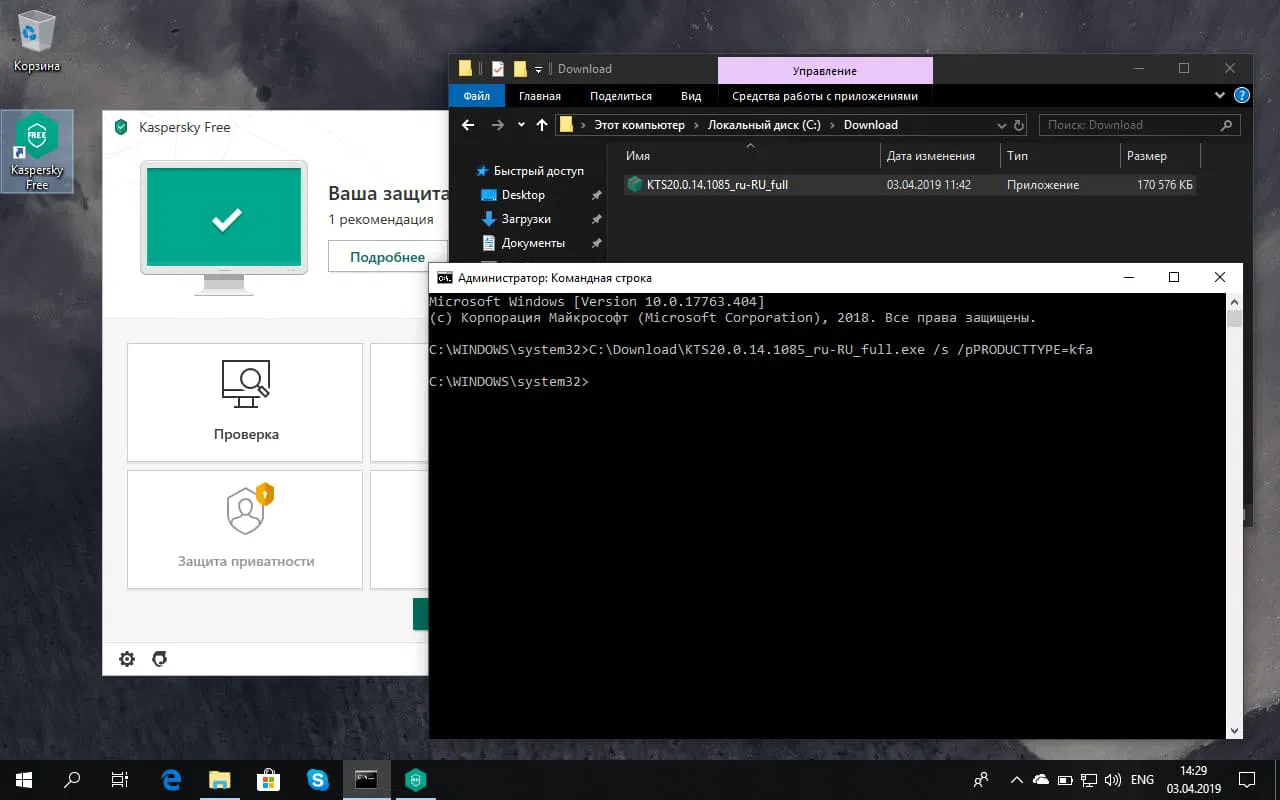
Task: Select the Kaspersky Free desktop shortcut
Action: 37,152
